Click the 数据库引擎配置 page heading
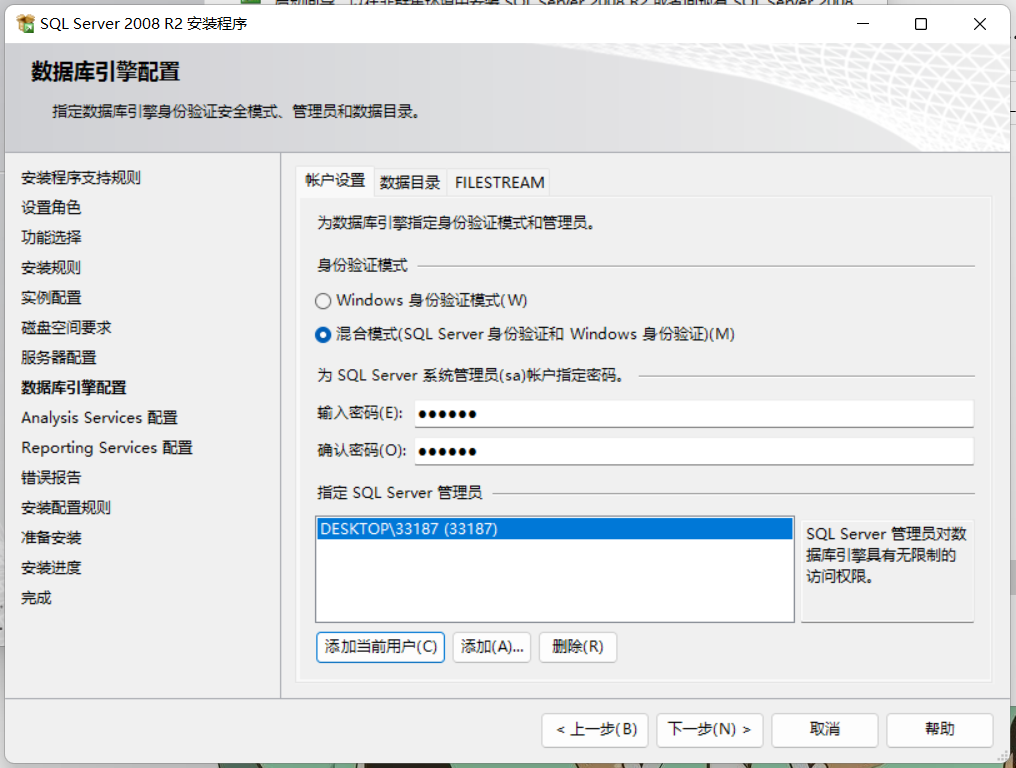 click(x=106, y=72)
